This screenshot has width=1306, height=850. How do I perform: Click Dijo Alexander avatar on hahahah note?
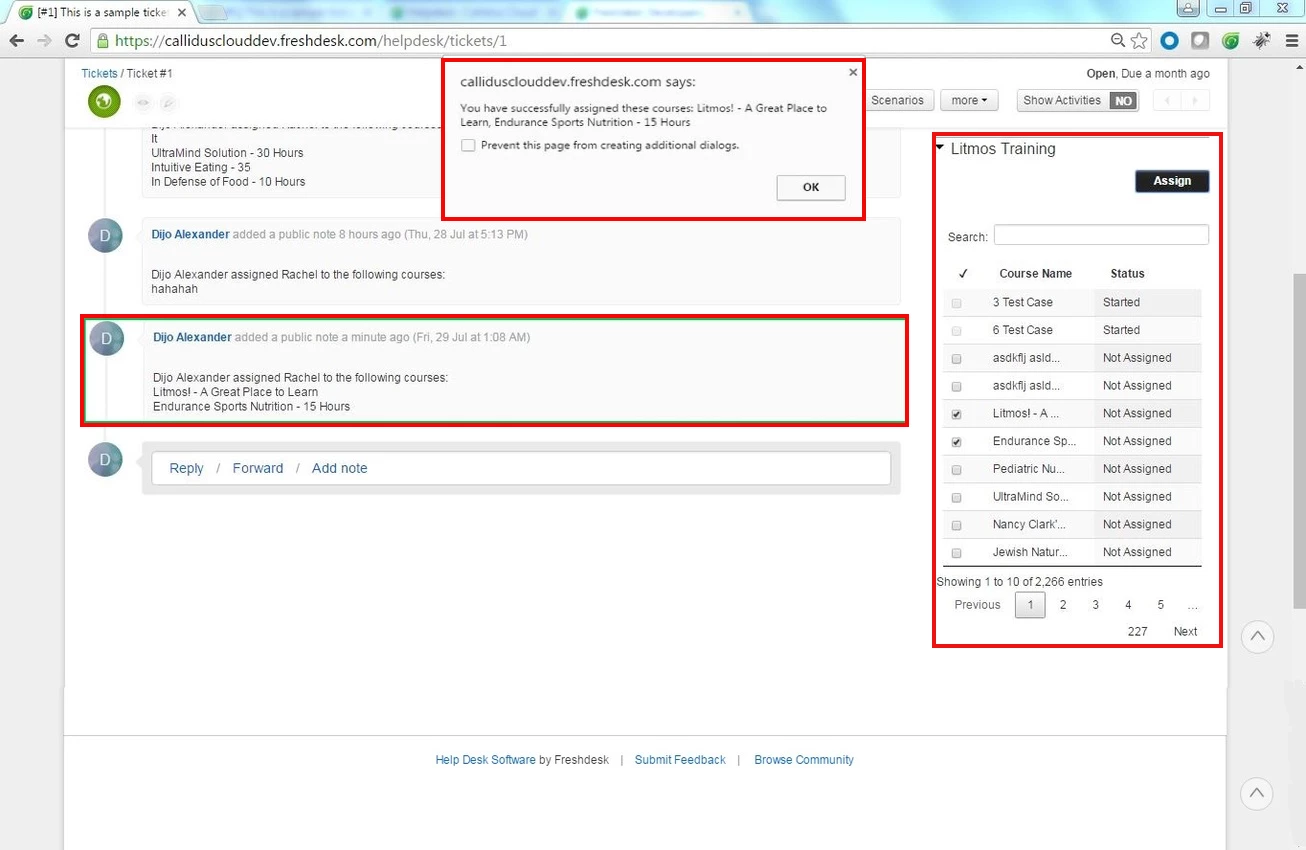tap(106, 236)
